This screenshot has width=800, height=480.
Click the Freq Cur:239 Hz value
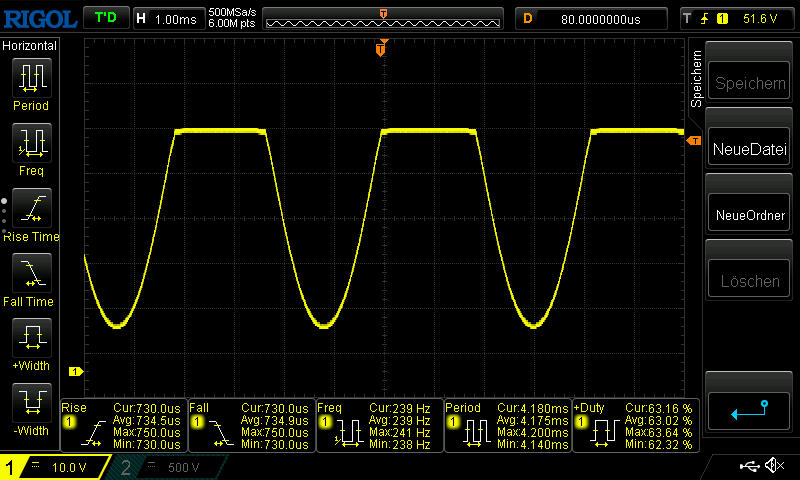point(400,409)
